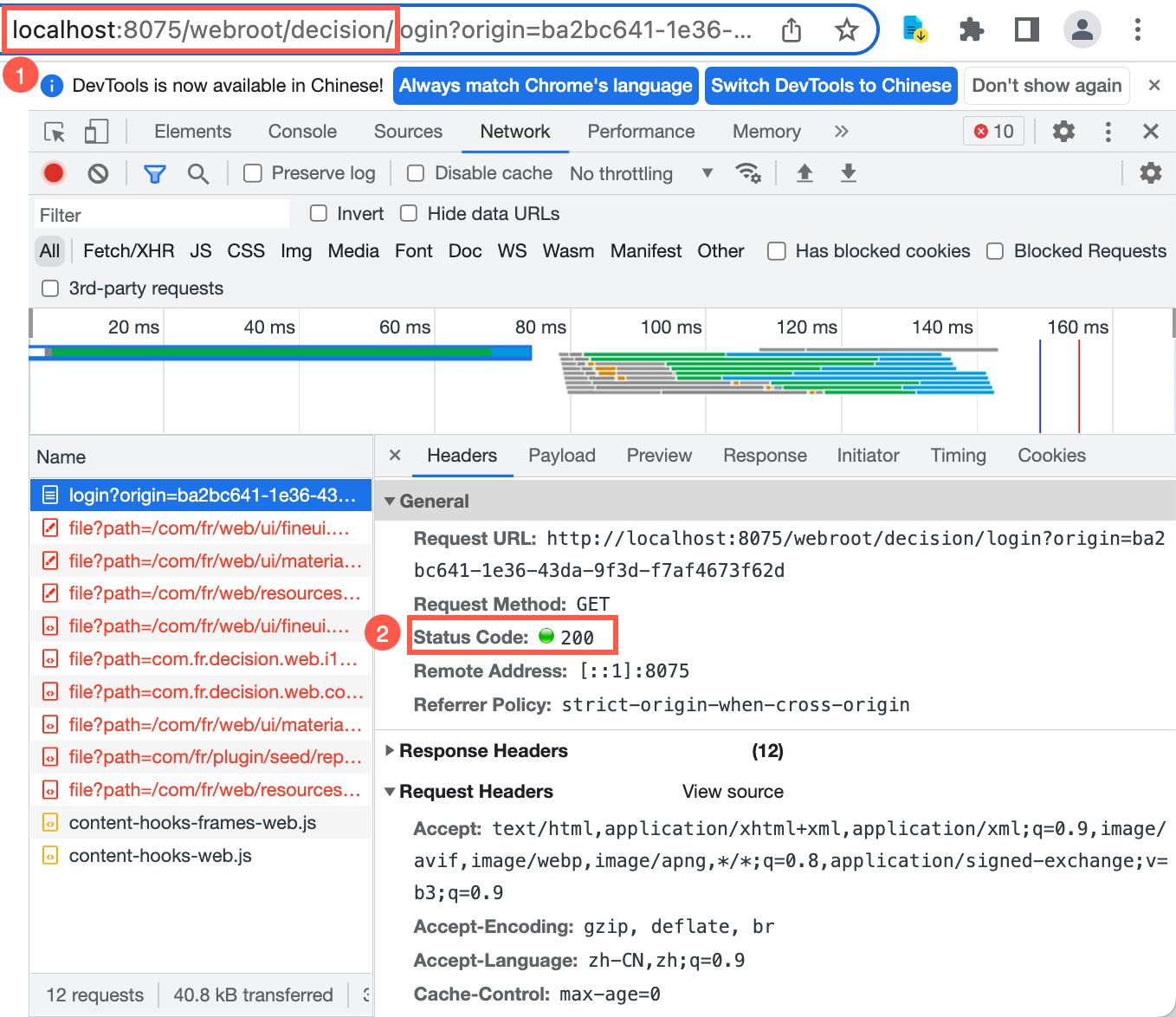The height and width of the screenshot is (1017, 1176).
Task: Collapse the General section in Headers
Action: 390,501
